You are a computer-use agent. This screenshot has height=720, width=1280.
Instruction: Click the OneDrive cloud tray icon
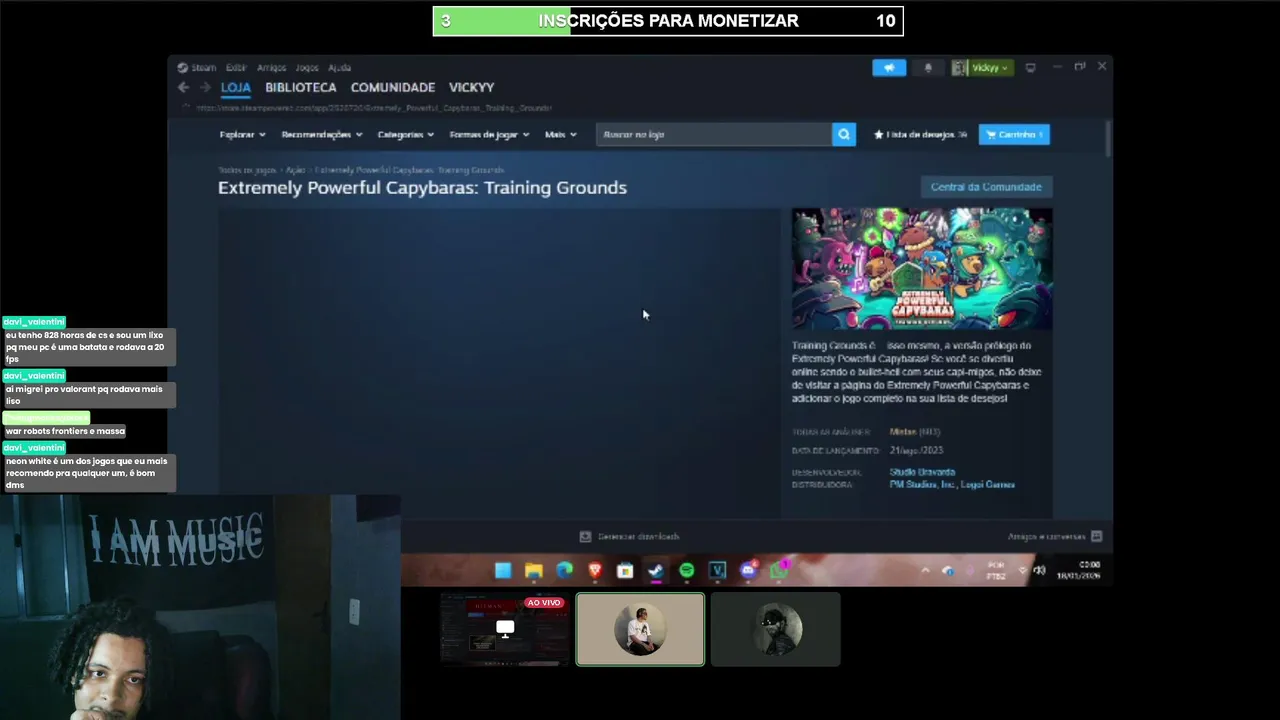(x=948, y=571)
